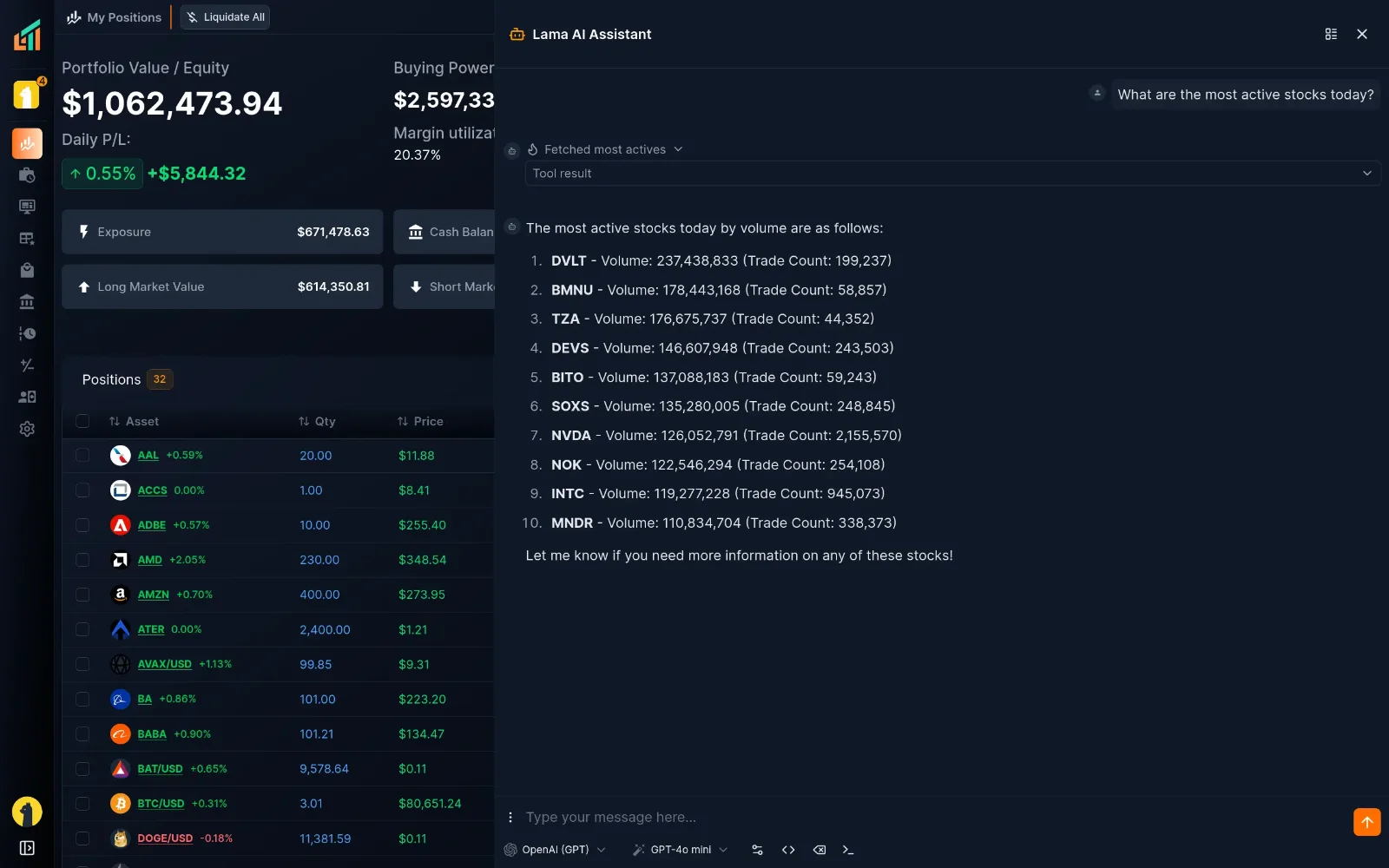The width and height of the screenshot is (1389, 868).
Task: Click the Positions count badge 32
Action: click(x=160, y=379)
